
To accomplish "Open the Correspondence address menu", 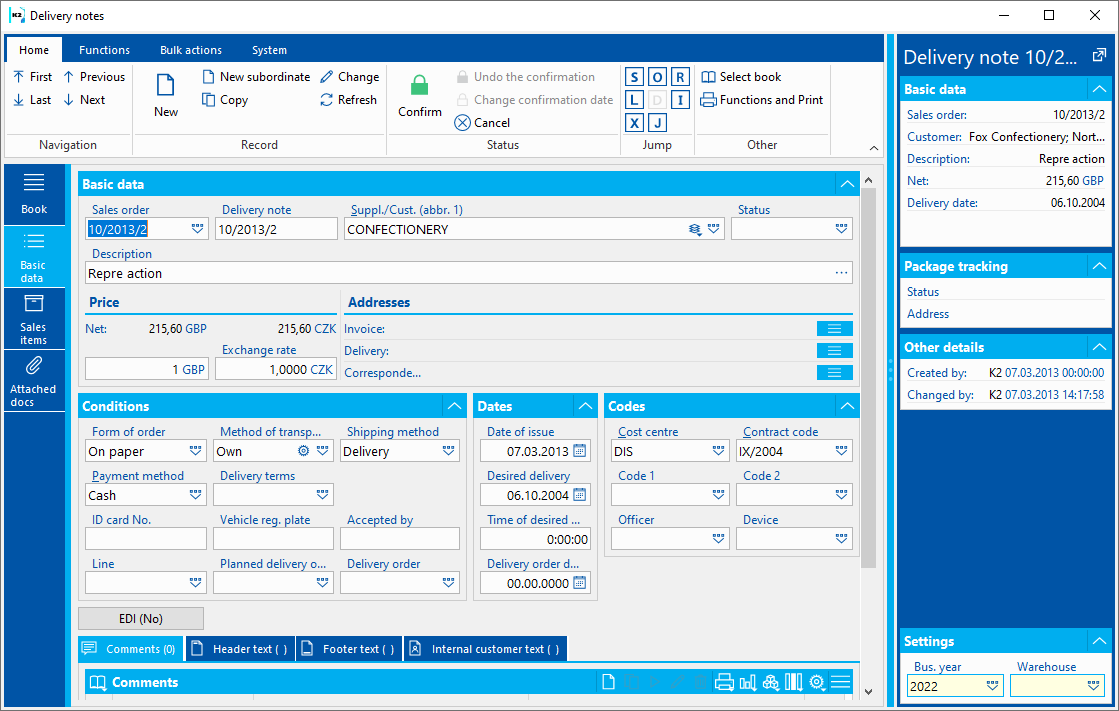I will (x=834, y=373).
